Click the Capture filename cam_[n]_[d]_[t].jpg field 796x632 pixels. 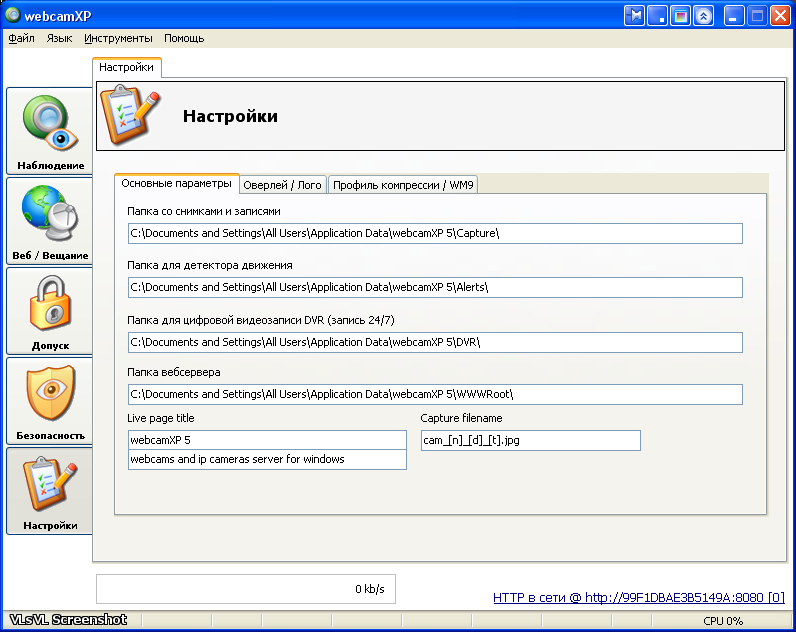[530, 440]
